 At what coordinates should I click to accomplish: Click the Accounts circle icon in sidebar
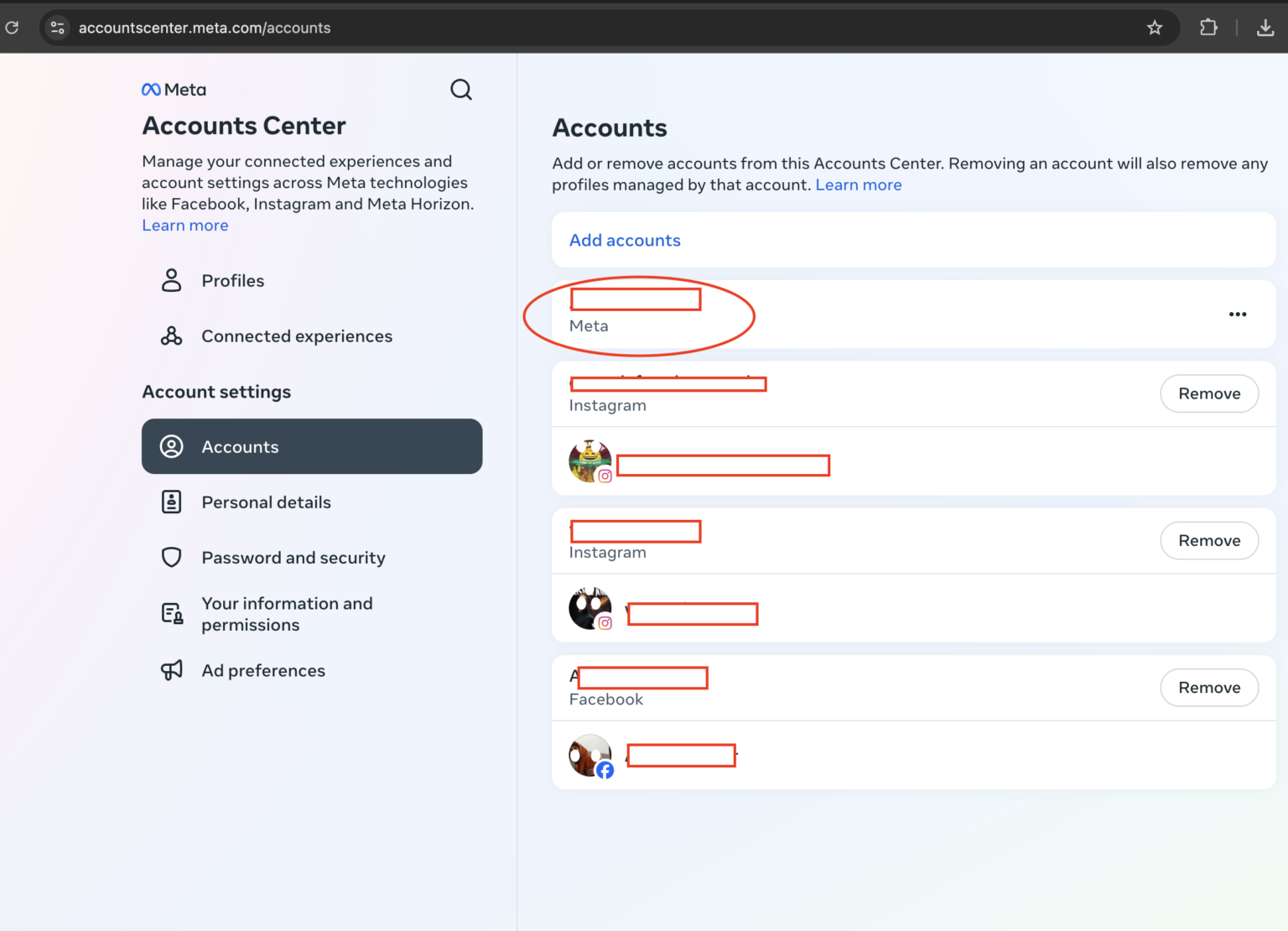point(172,446)
